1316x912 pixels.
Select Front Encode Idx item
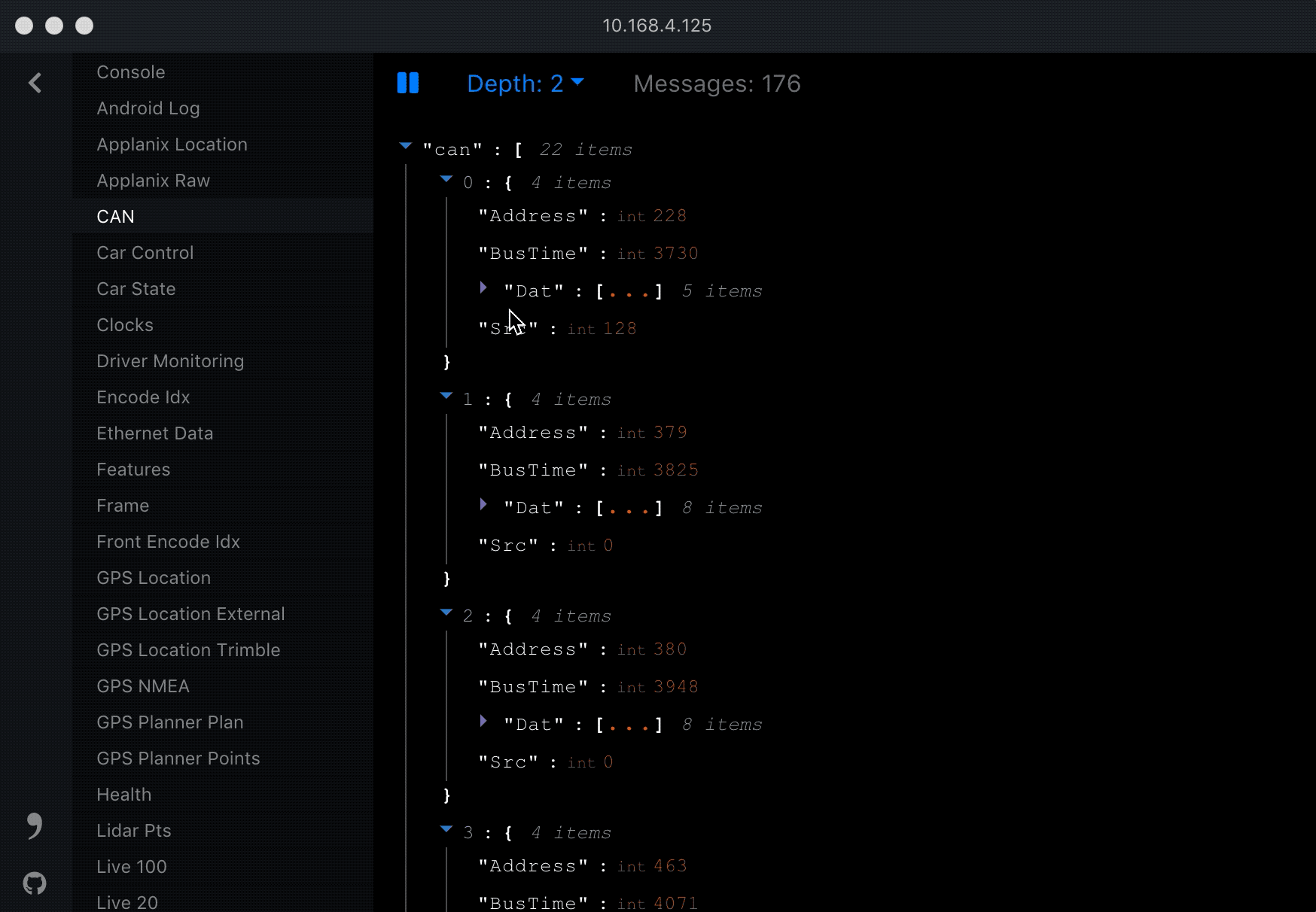tap(223, 542)
